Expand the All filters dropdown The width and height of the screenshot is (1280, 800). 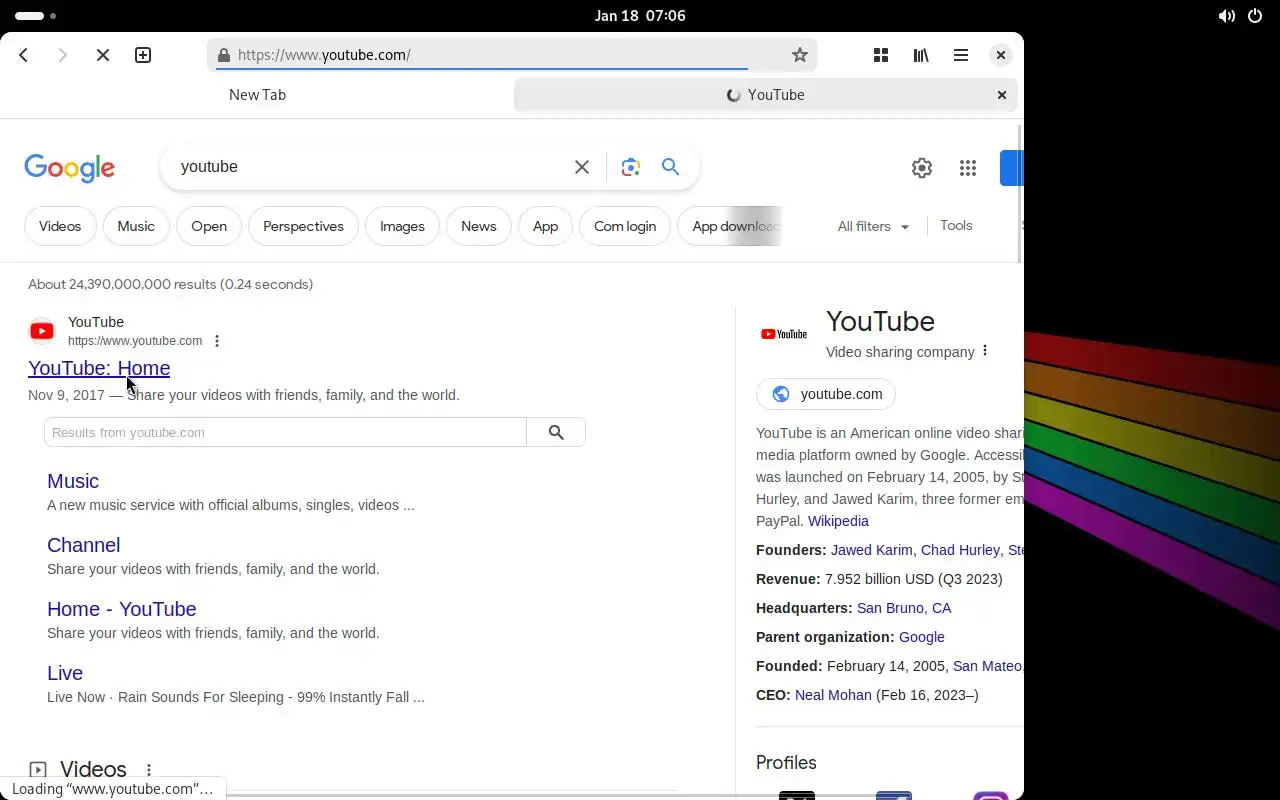873,227
